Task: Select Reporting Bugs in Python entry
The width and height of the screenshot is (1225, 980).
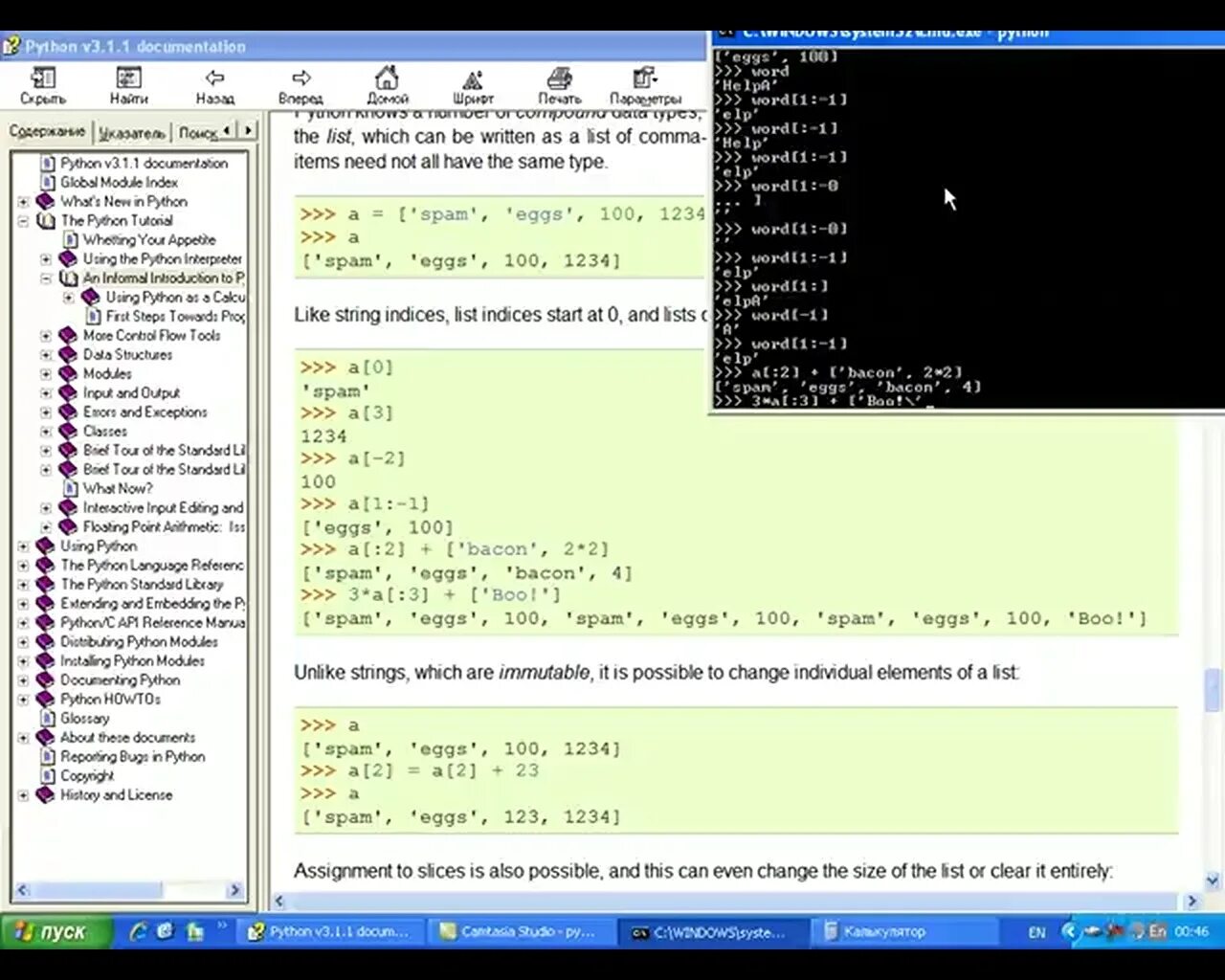Action: coord(132,756)
